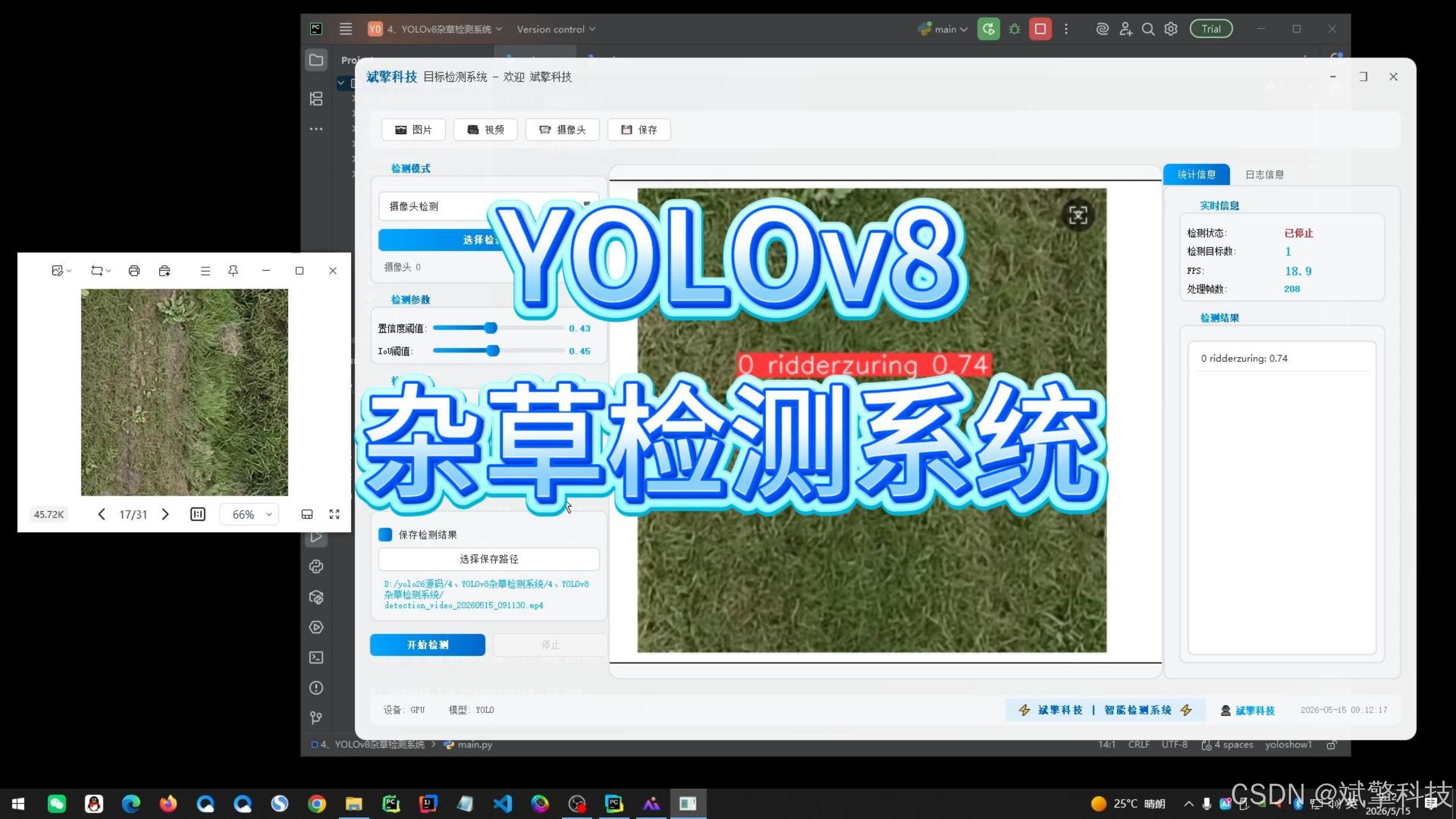1456x819 pixels.
Task: Open Git tool window icon
Action: [x=316, y=718]
